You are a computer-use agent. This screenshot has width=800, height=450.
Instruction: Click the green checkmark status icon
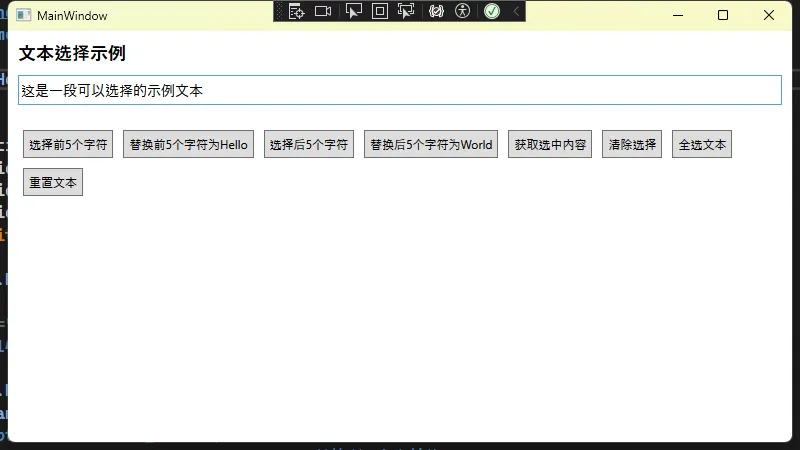pyautogui.click(x=492, y=11)
